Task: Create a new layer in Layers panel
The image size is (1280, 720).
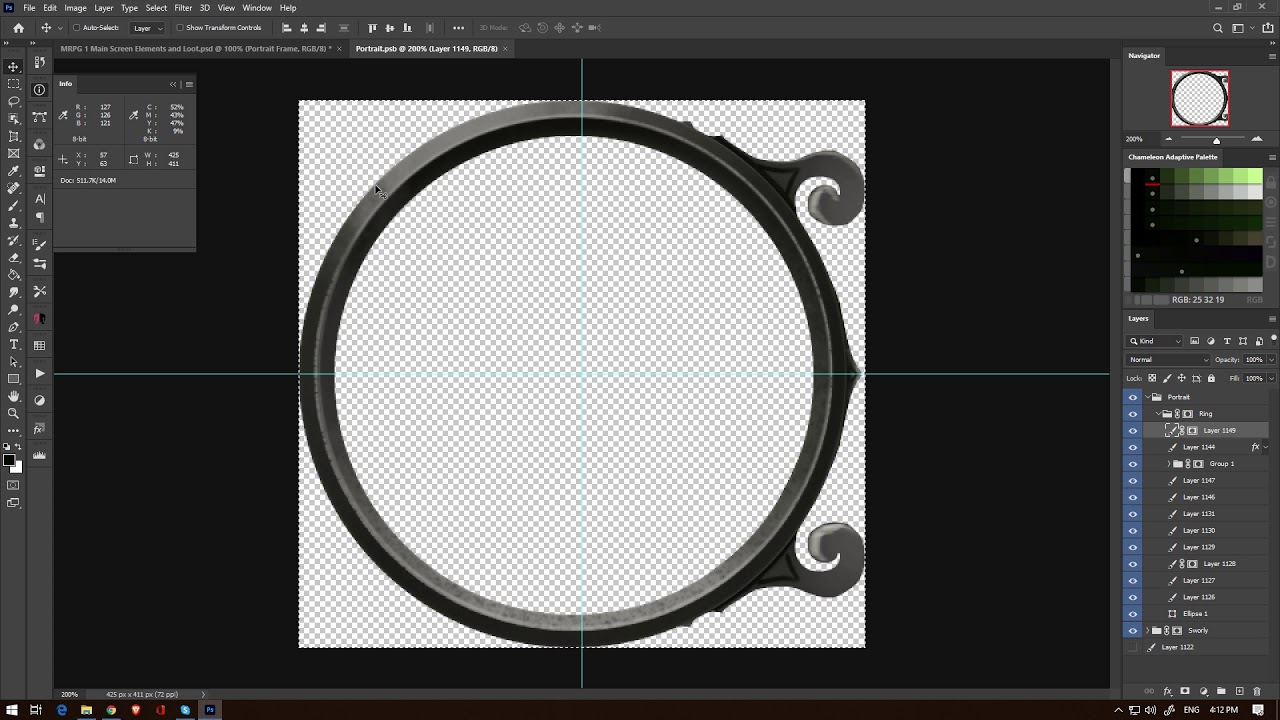Action: (x=1240, y=691)
